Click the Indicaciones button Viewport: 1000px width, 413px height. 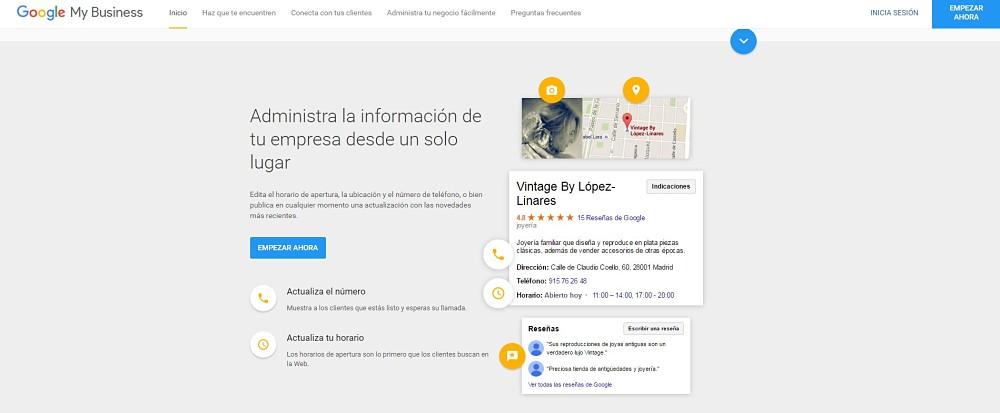(x=671, y=186)
